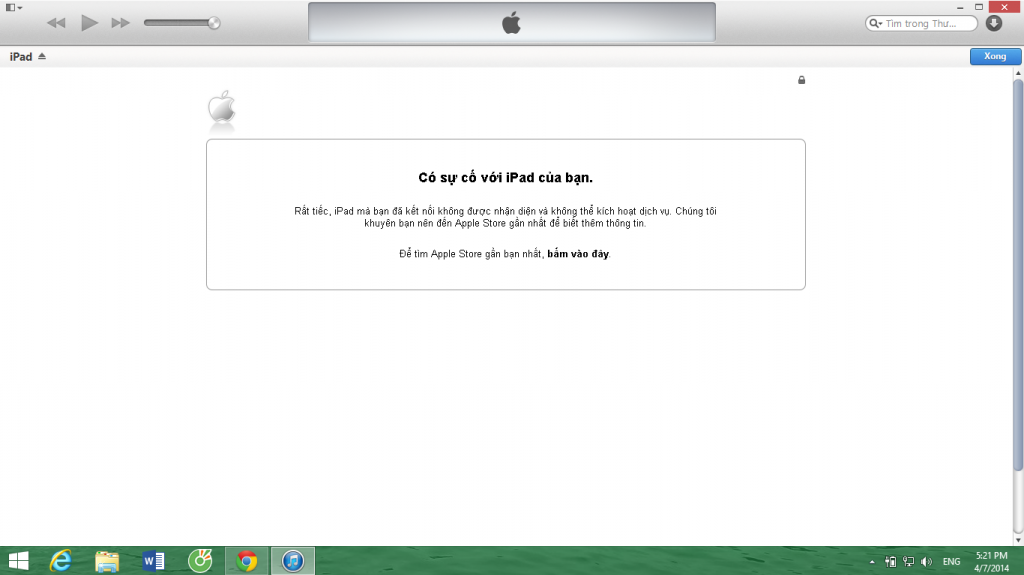Close the iTunes window
Screen dimensions: 1024x575
tap(1004, 7)
